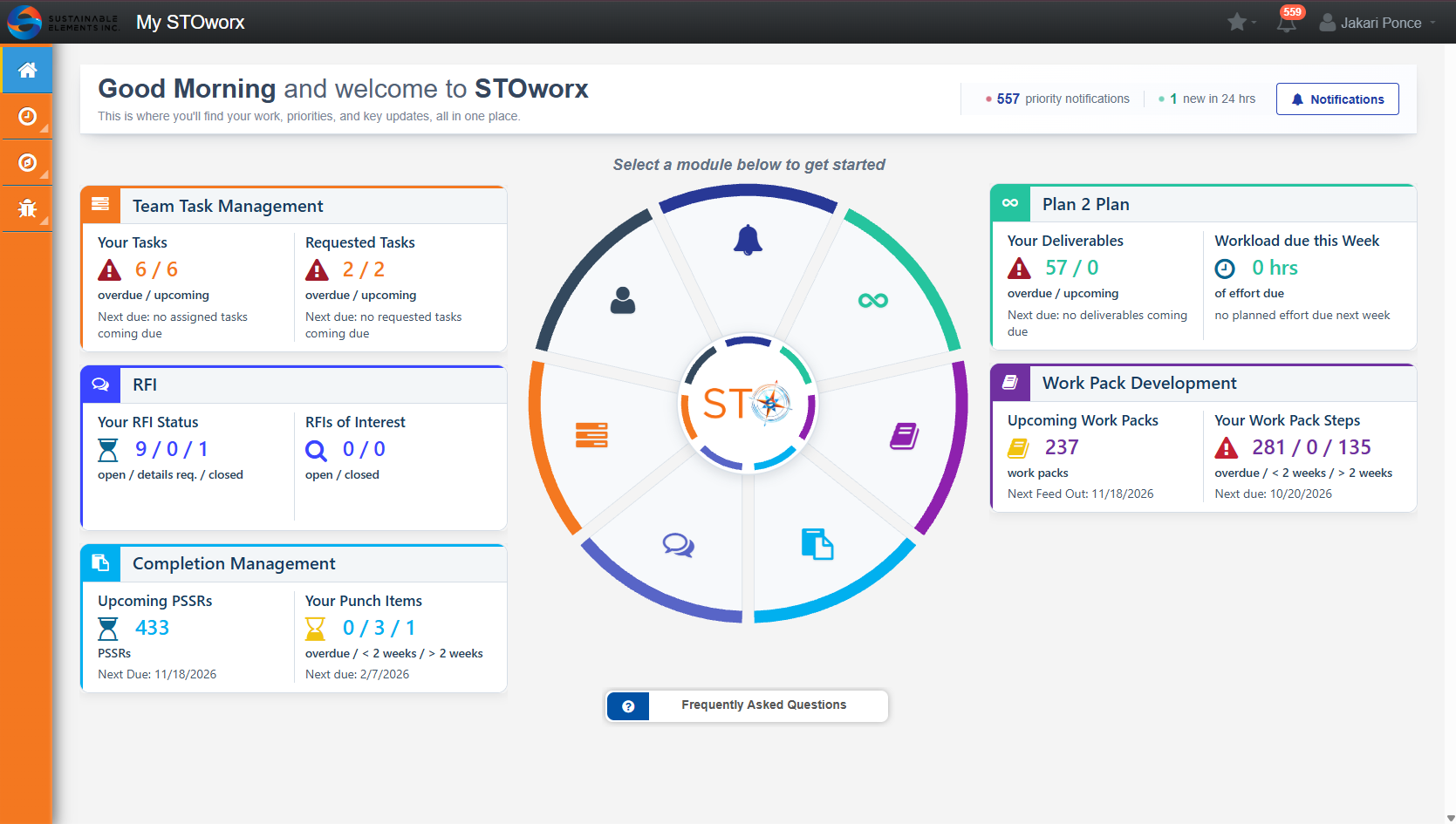Open Frequently Asked Questions
The height and width of the screenshot is (824, 1456).
747,705
